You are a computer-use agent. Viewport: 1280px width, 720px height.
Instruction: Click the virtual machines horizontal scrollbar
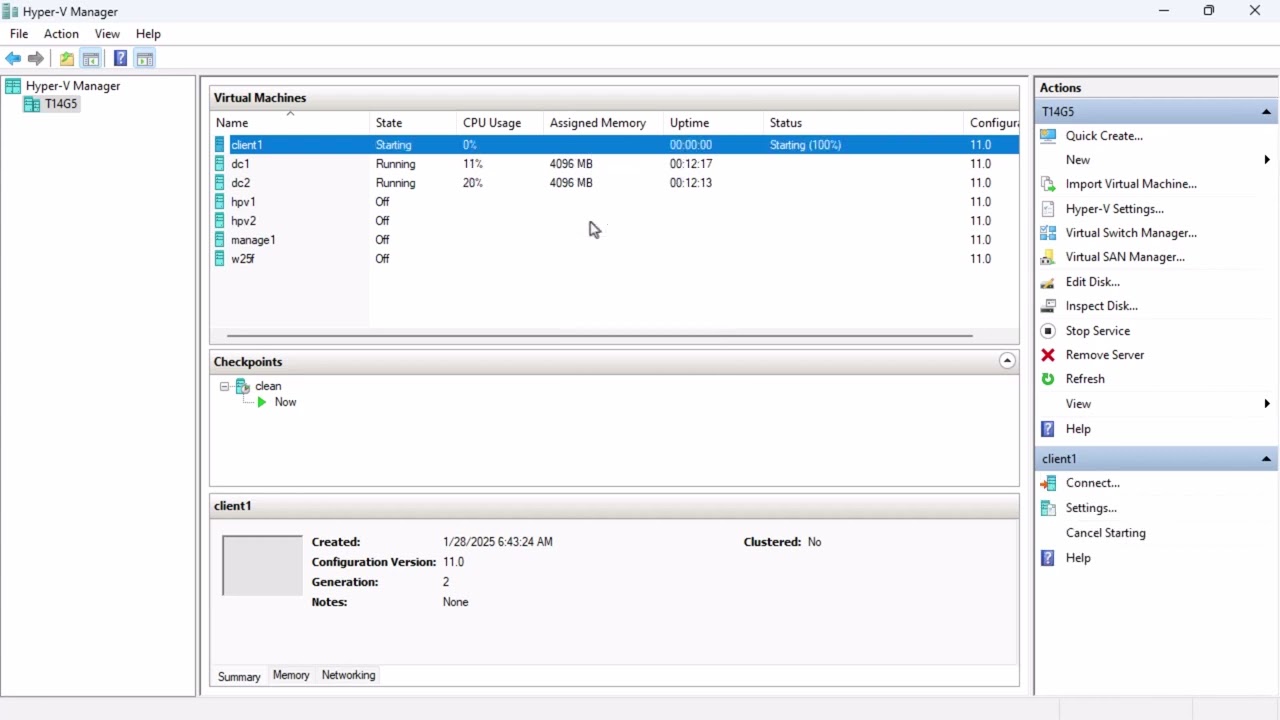600,336
